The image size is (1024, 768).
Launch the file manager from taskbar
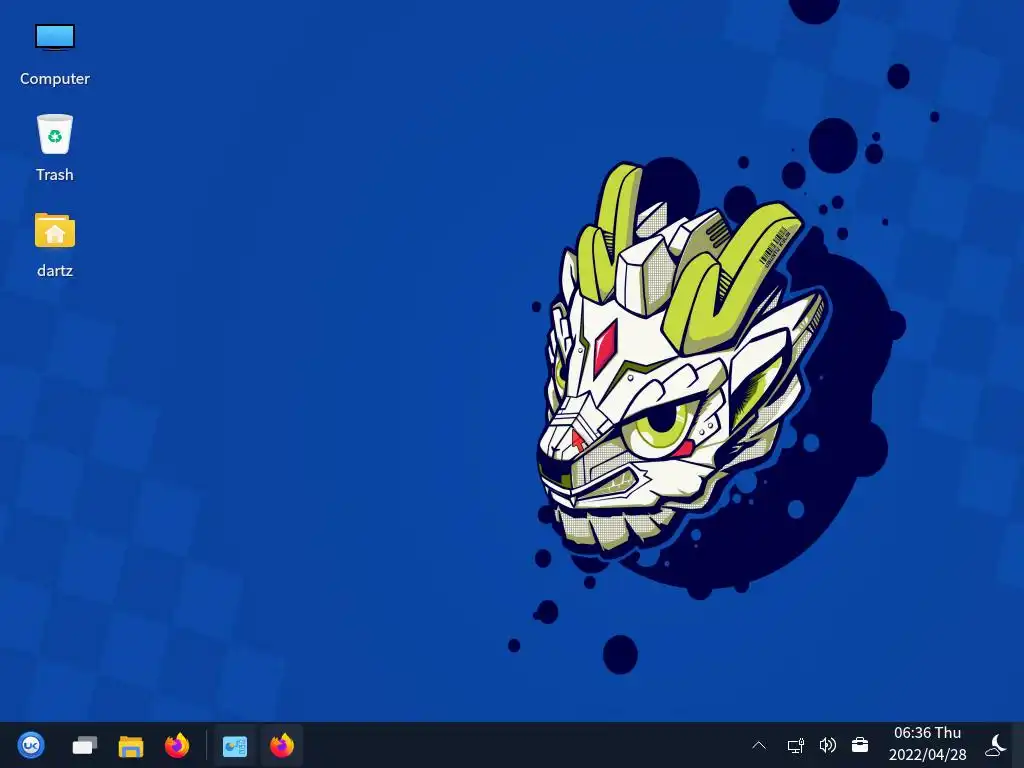pyautogui.click(x=131, y=746)
